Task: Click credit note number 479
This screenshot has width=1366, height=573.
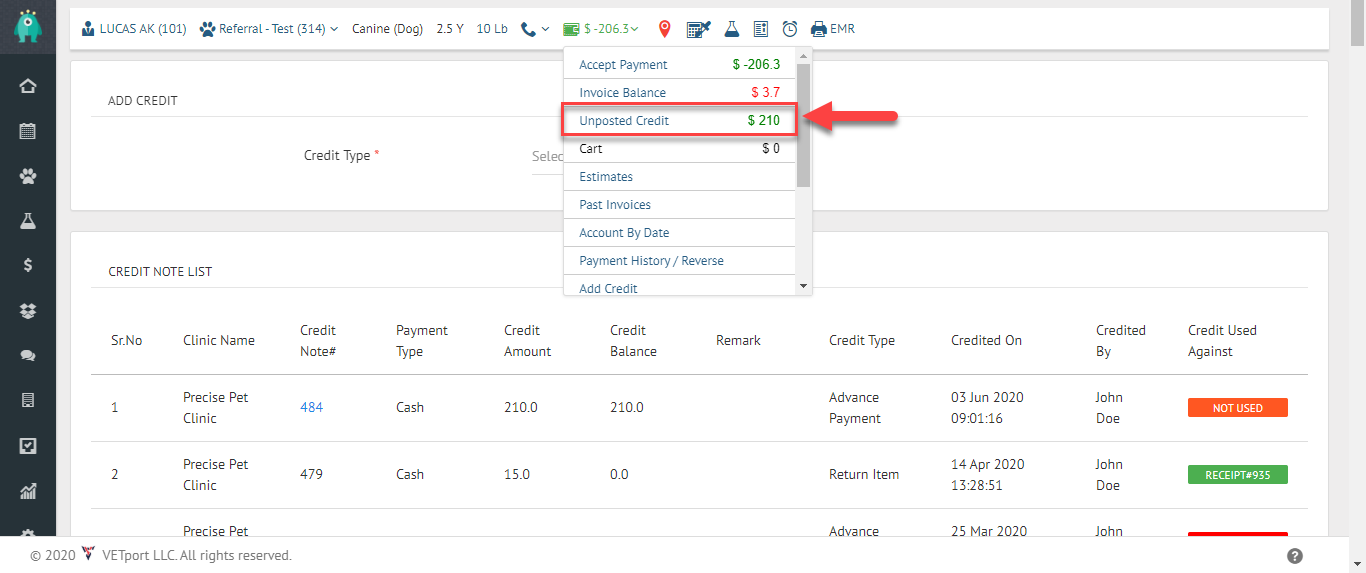Action: (x=311, y=474)
